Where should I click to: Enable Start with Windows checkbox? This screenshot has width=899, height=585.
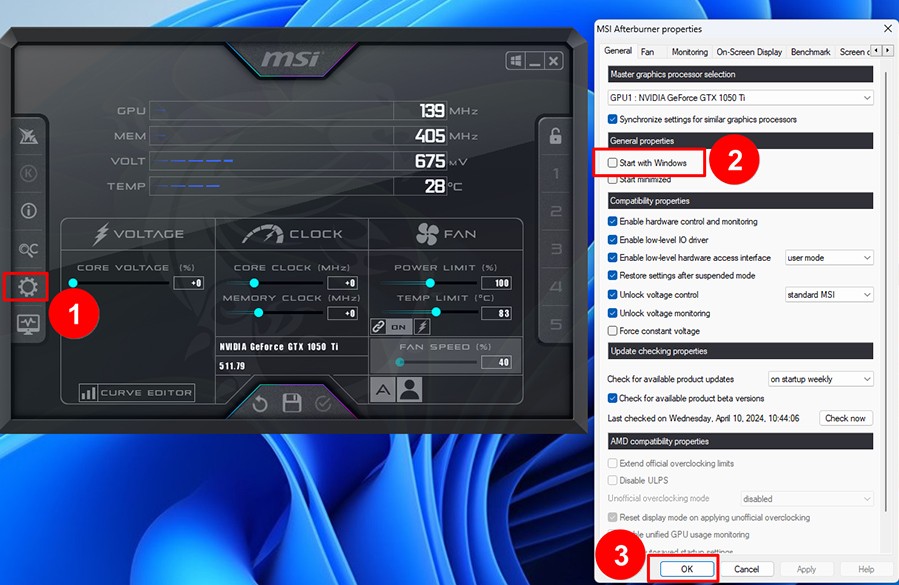tap(612, 163)
